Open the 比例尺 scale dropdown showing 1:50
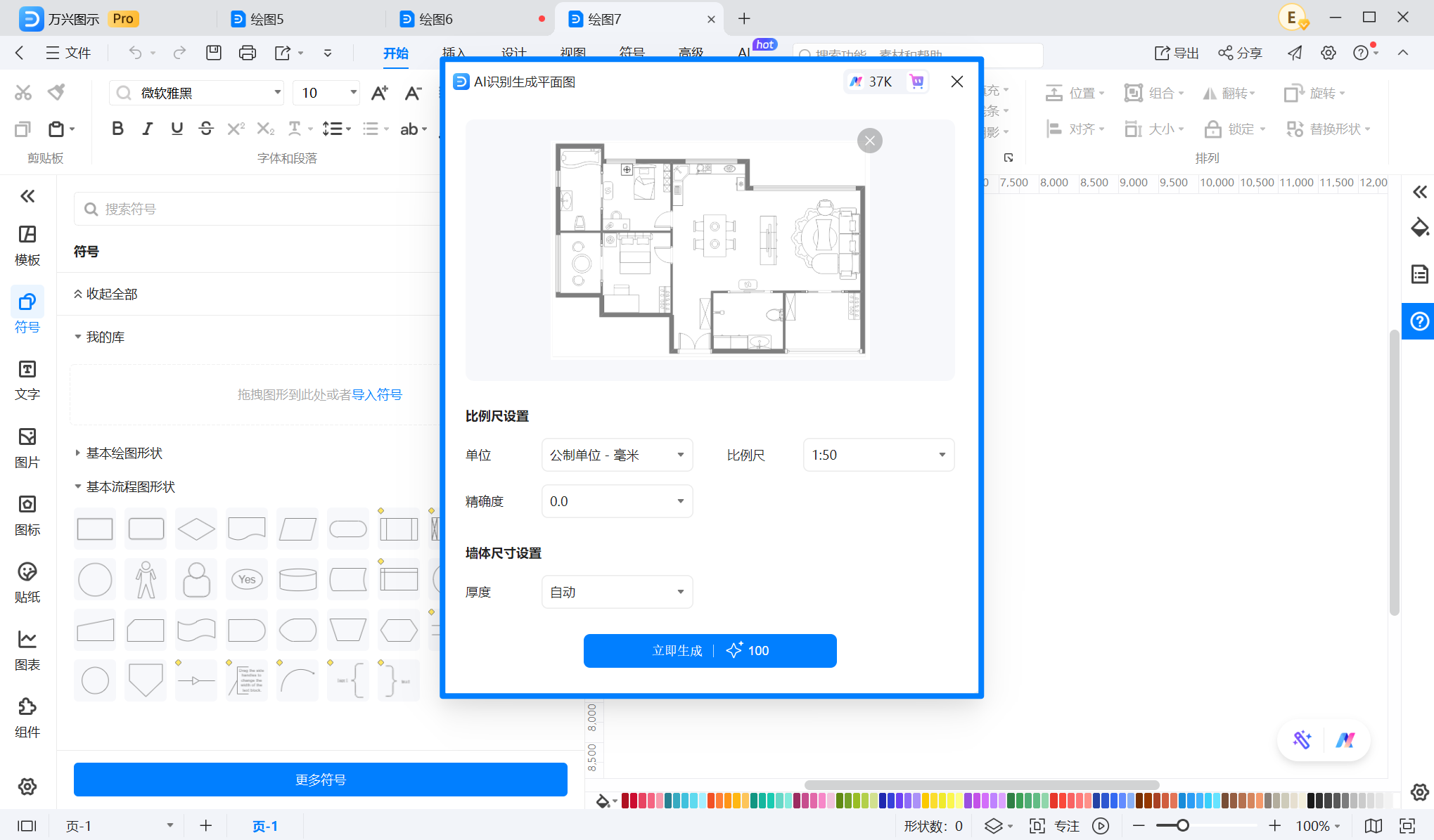 878,455
